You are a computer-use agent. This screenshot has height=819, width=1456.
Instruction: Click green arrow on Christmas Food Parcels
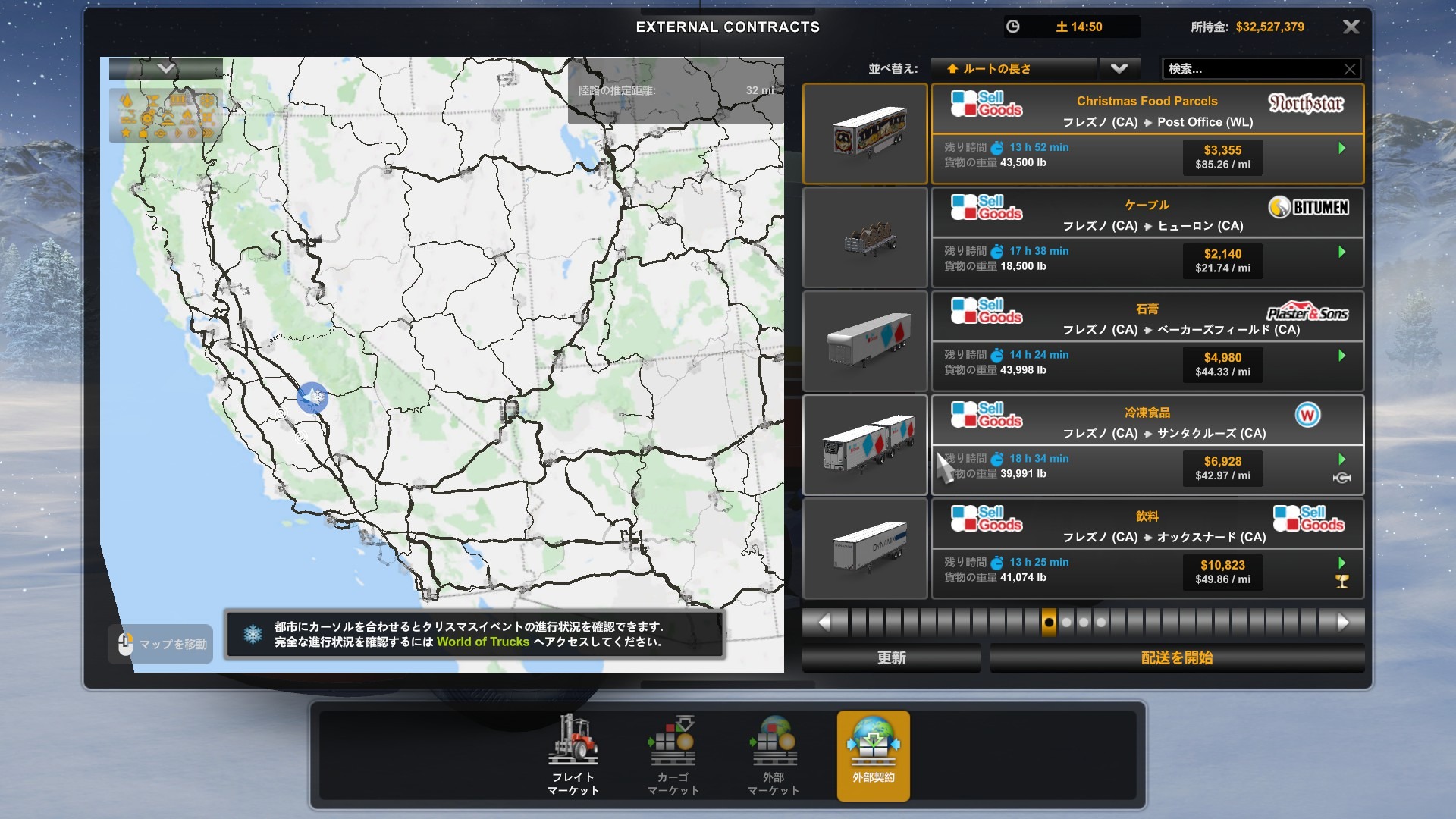(1341, 148)
